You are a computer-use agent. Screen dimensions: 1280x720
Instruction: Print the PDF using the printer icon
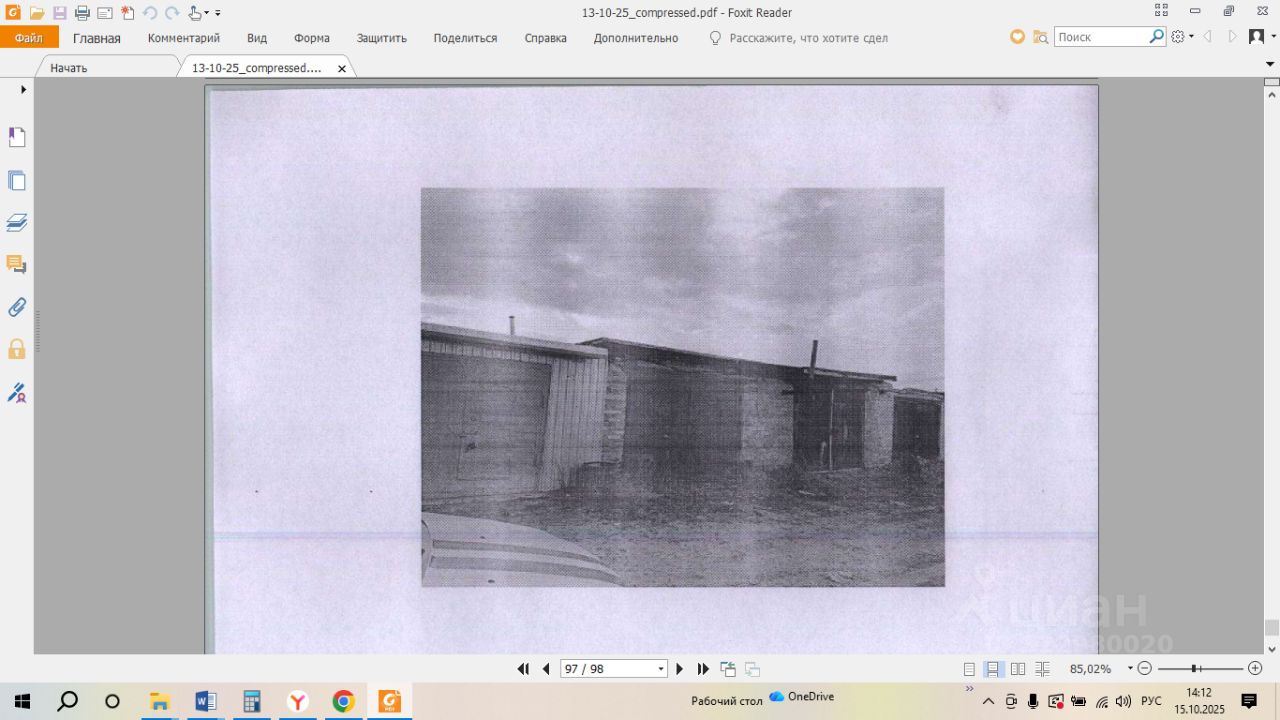click(x=82, y=13)
